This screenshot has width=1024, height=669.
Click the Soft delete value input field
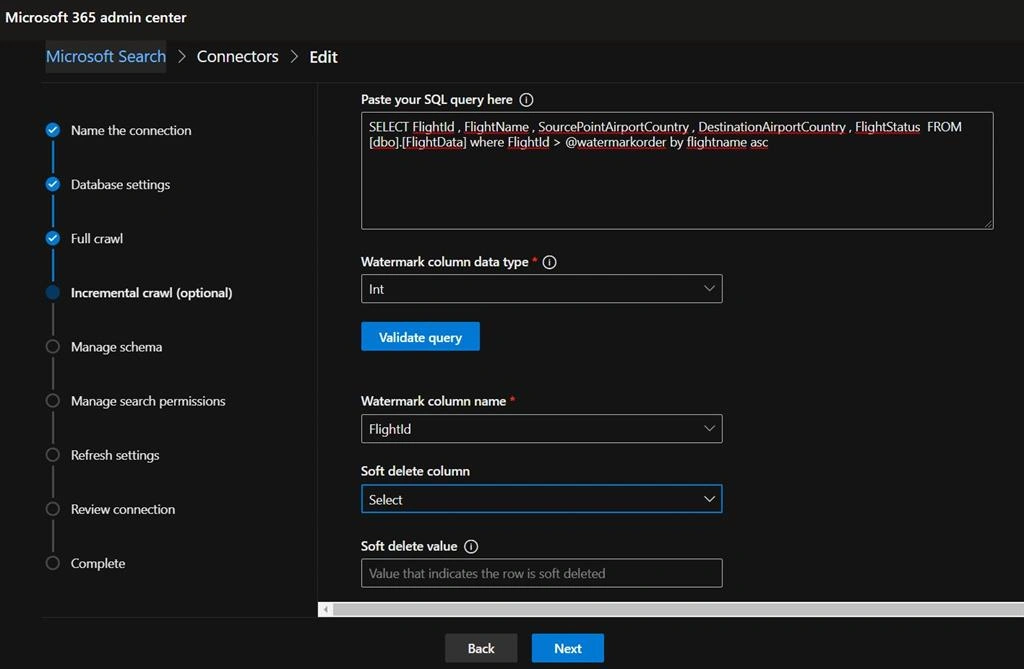(x=541, y=573)
